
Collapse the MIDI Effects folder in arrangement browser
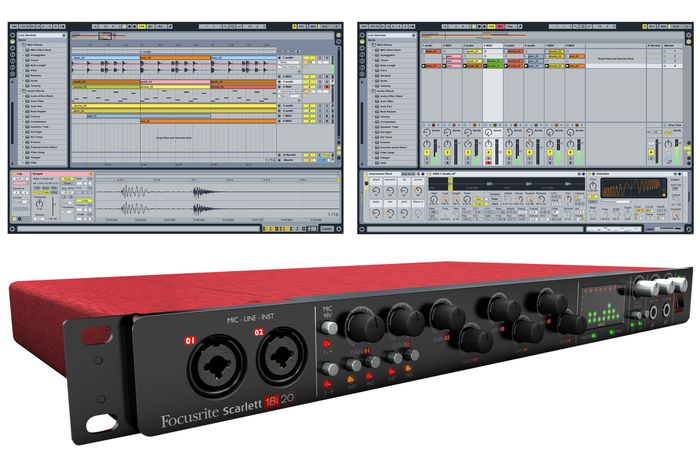(20, 45)
